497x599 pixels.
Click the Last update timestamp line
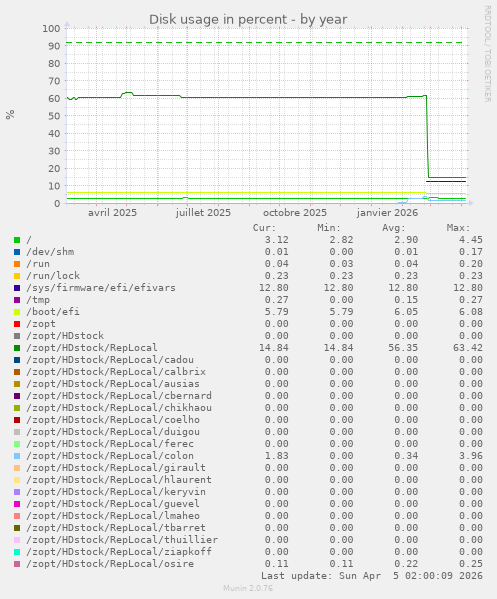coord(372,576)
